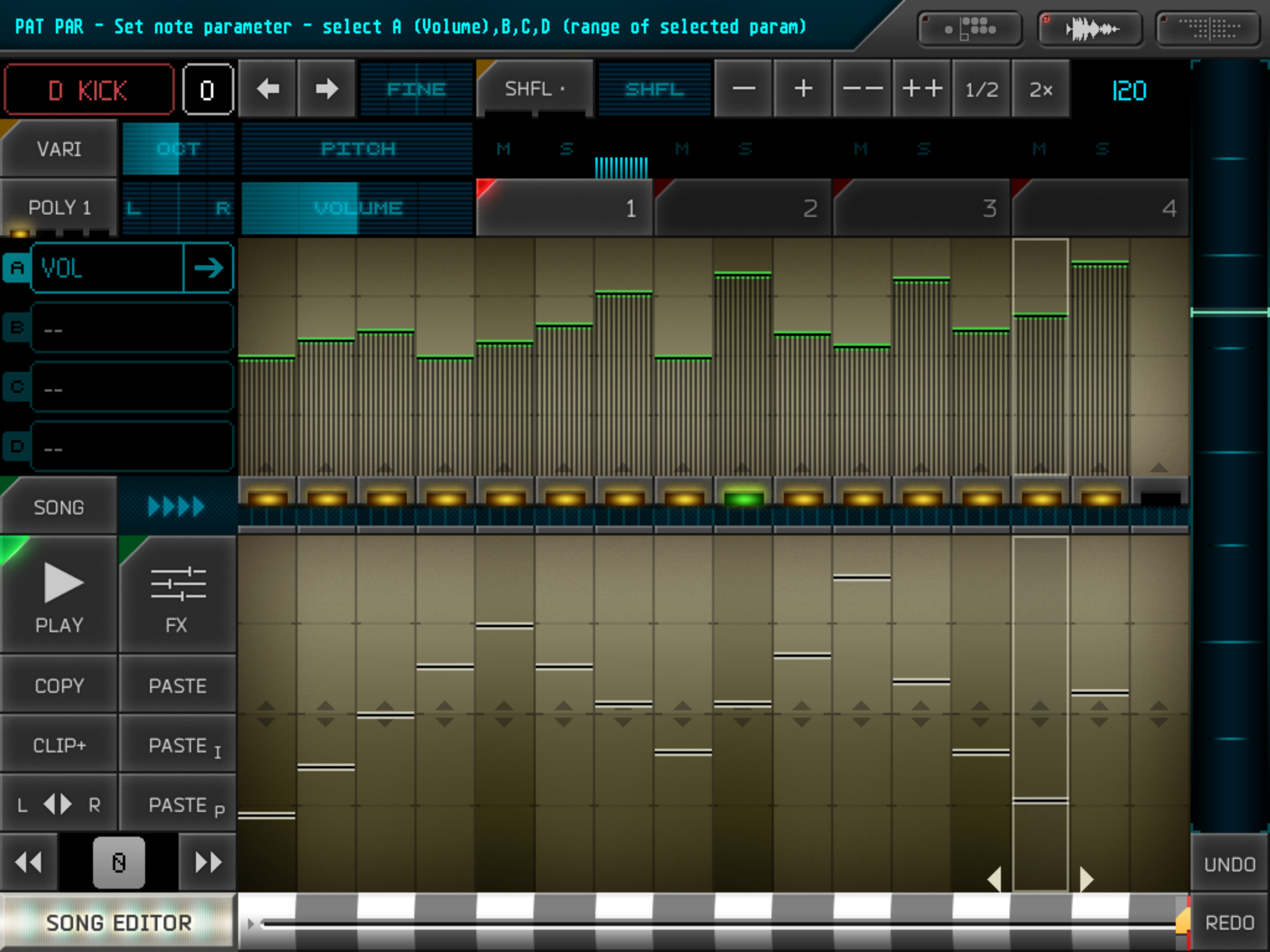This screenshot has height=952, width=1270.
Task: Select pattern bar tab 4
Action: click(1100, 208)
